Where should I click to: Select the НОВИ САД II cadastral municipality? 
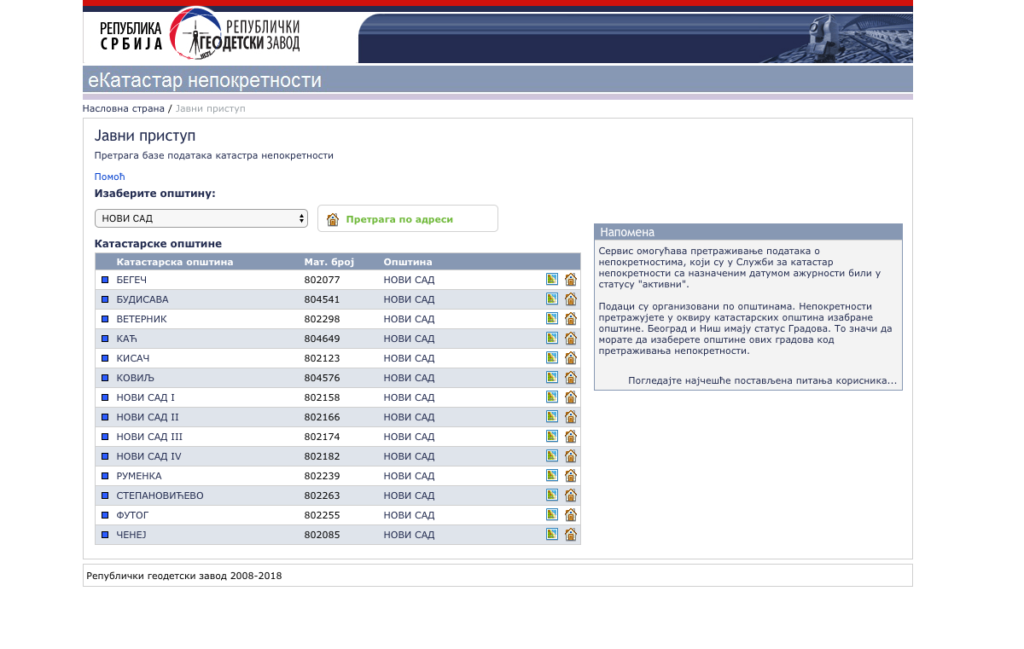[x=148, y=417]
